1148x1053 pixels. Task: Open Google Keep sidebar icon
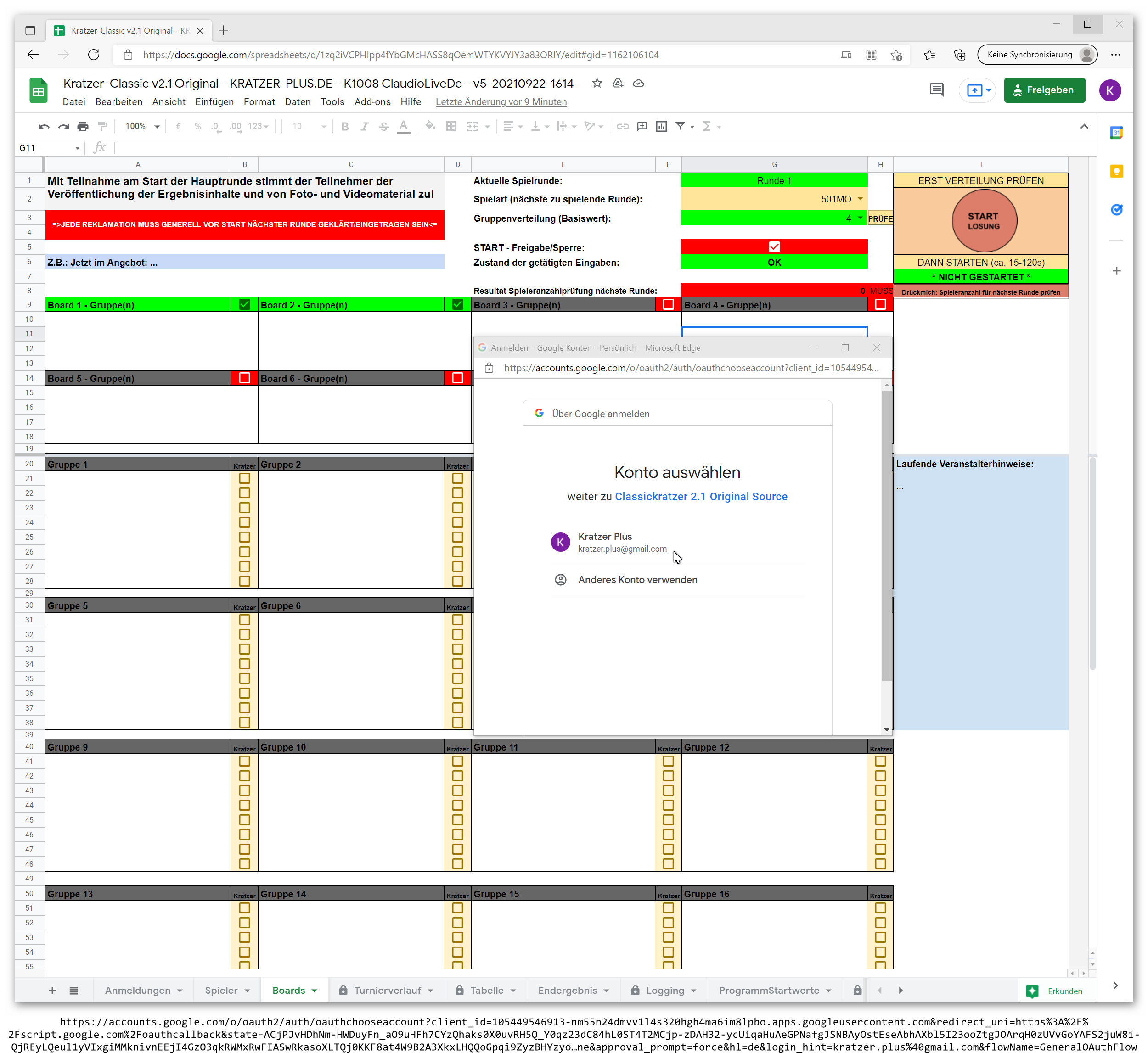point(1116,172)
